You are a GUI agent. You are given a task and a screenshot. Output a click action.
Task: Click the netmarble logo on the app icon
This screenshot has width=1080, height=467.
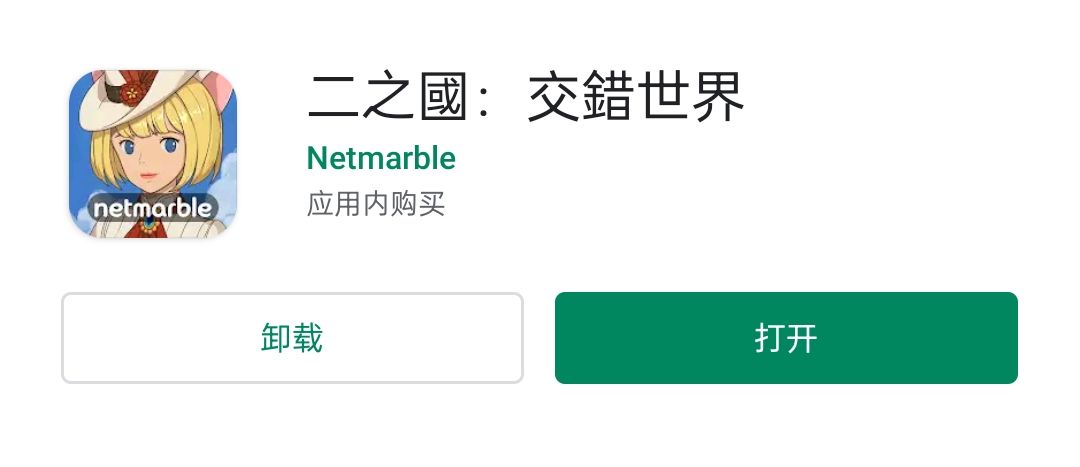153,207
